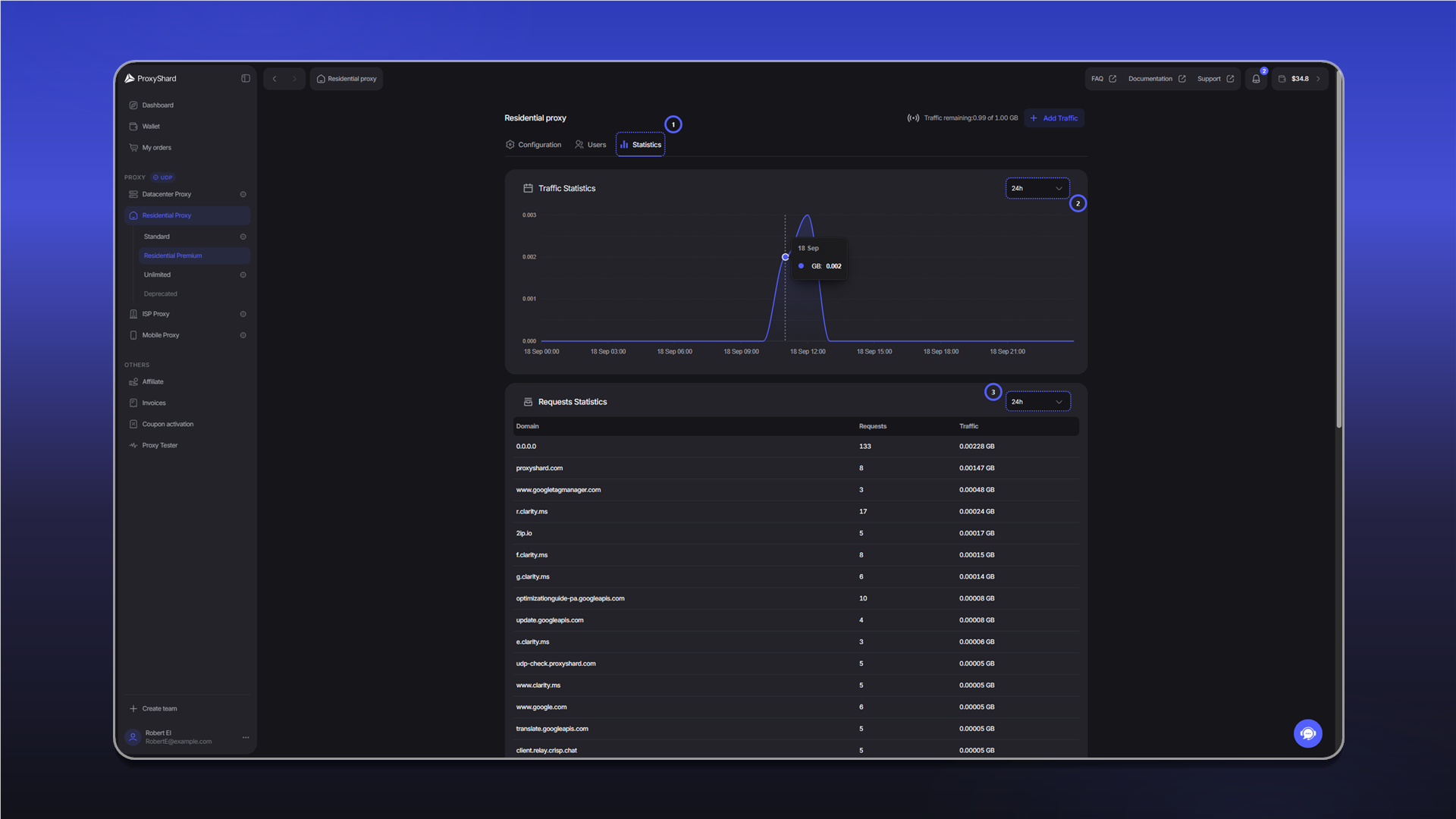Image resolution: width=1456 pixels, height=819 pixels.
Task: Click the Wallet sidebar icon
Action: [x=133, y=127]
